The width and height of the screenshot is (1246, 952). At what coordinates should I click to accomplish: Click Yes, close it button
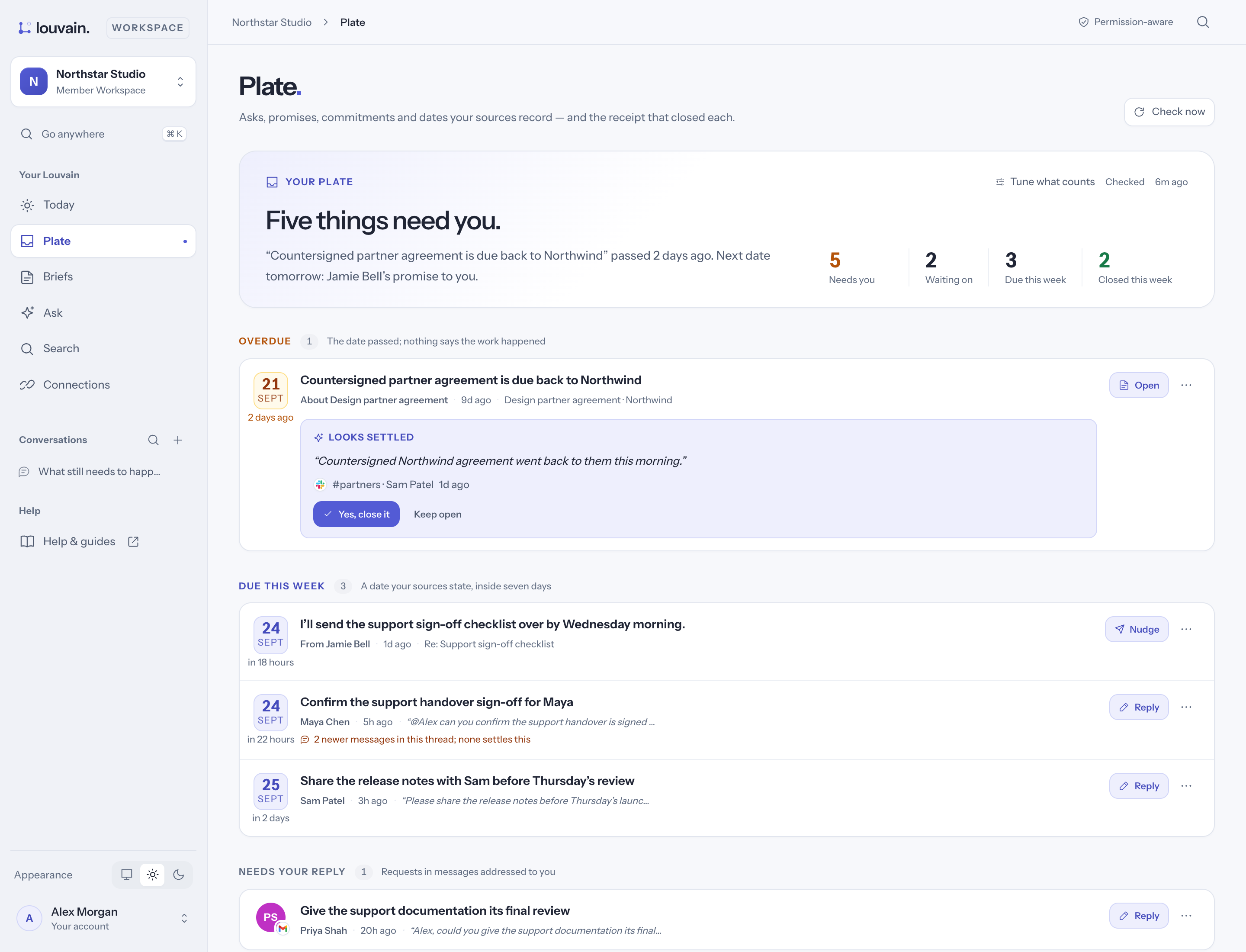pyautogui.click(x=356, y=514)
